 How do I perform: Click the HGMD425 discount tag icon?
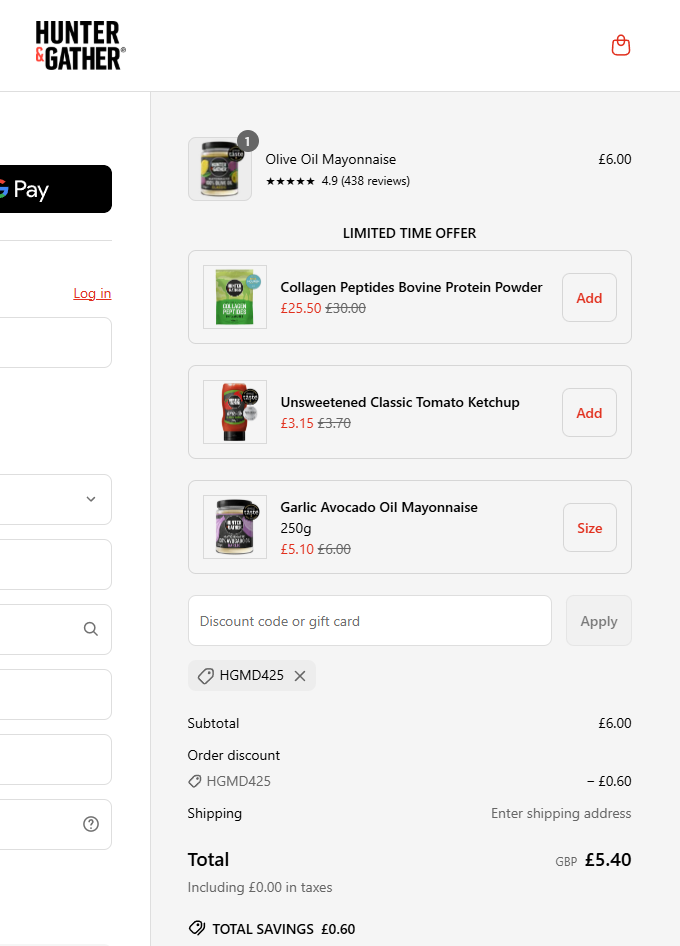(x=206, y=676)
